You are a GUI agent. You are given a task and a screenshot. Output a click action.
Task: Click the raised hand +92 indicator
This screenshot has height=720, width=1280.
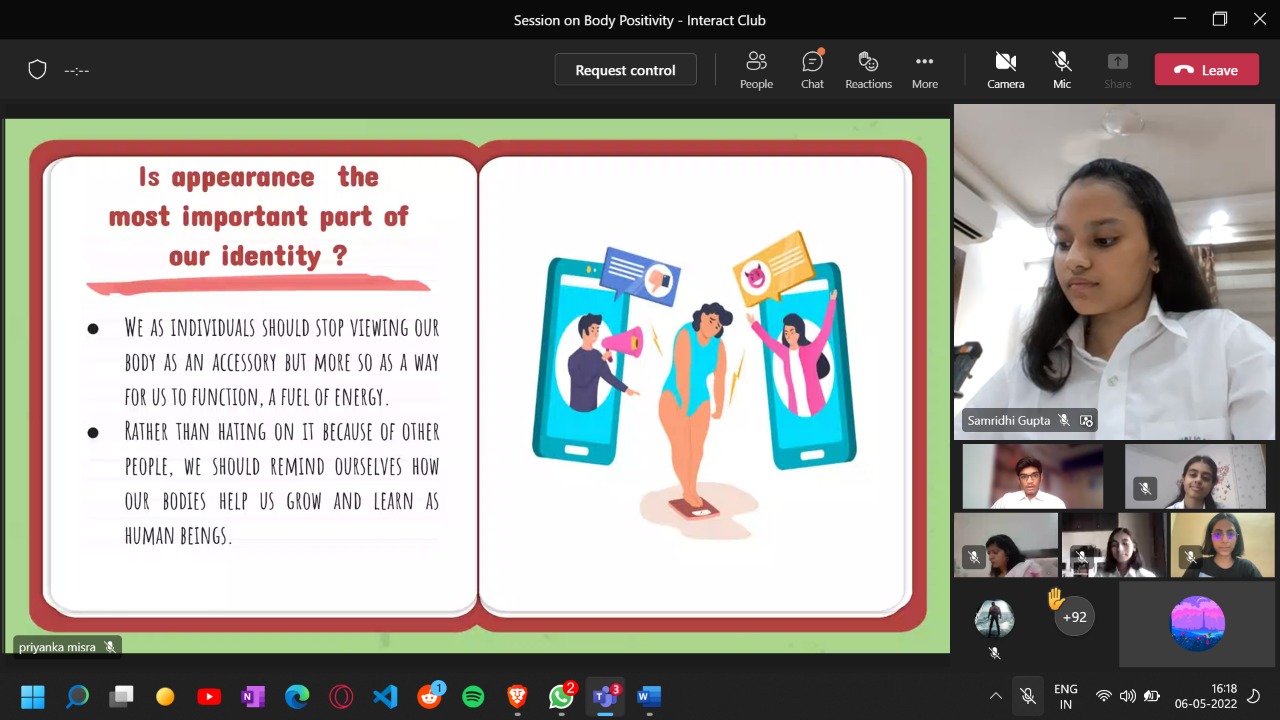1073,616
